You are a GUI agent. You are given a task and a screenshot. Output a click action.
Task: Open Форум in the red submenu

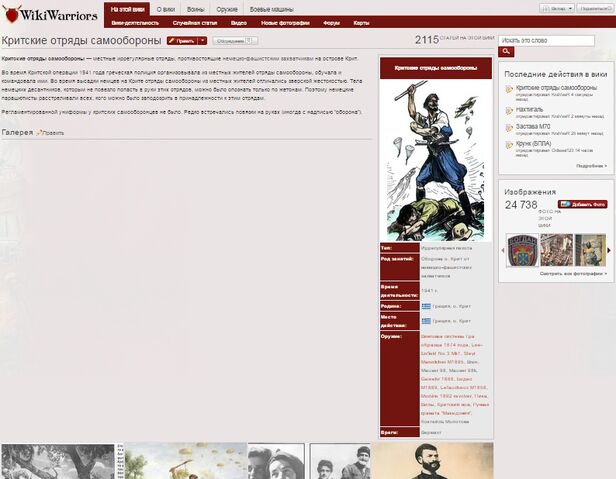coord(331,23)
